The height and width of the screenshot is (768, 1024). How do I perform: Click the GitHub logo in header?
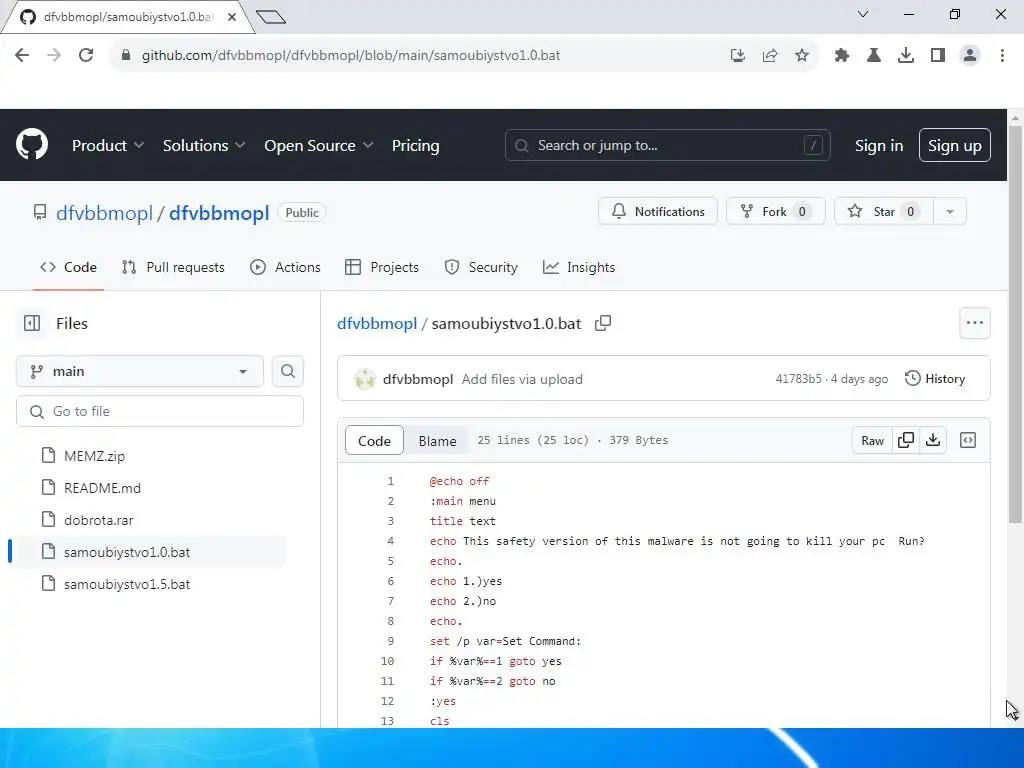pos(31,144)
